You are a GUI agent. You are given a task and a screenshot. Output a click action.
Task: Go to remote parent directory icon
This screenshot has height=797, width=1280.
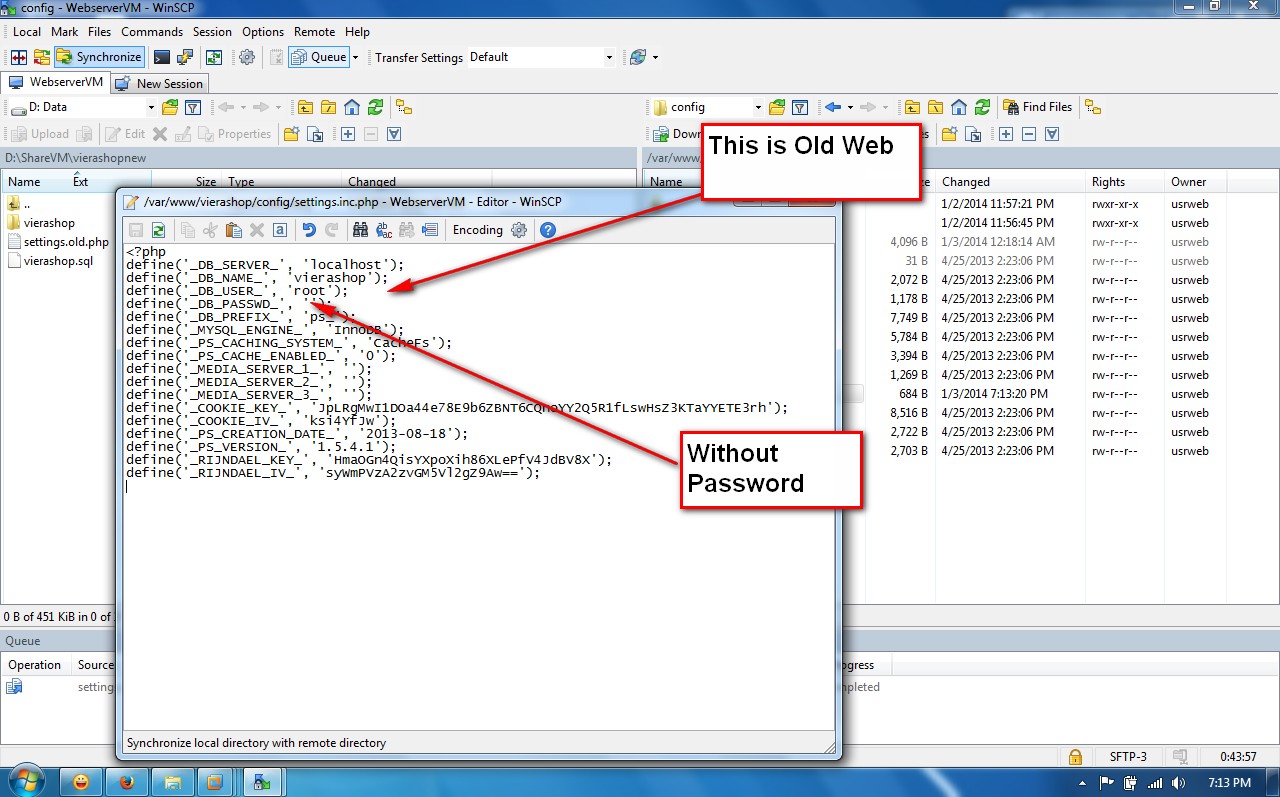point(910,107)
